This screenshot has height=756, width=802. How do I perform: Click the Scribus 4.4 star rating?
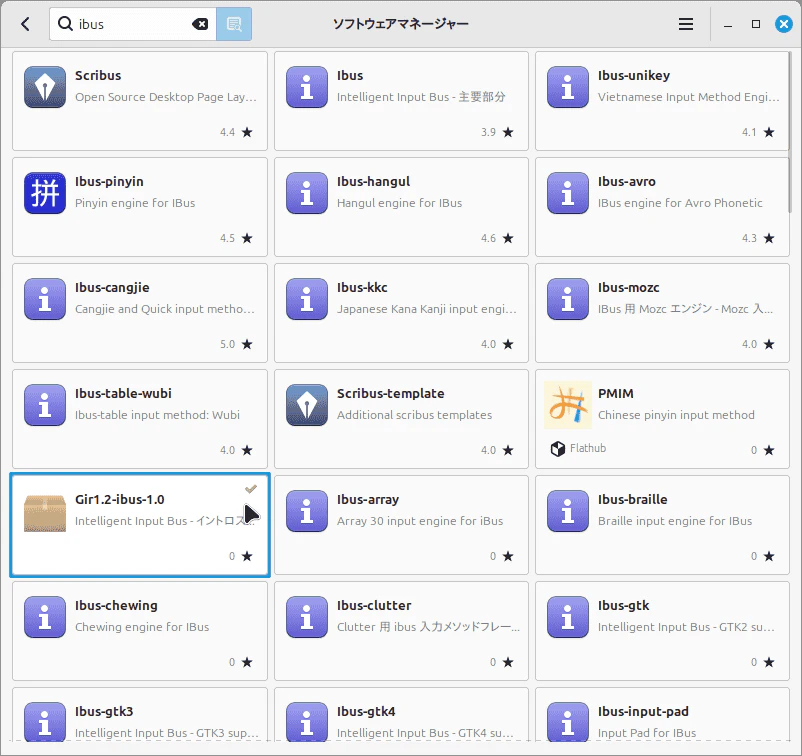coord(236,132)
